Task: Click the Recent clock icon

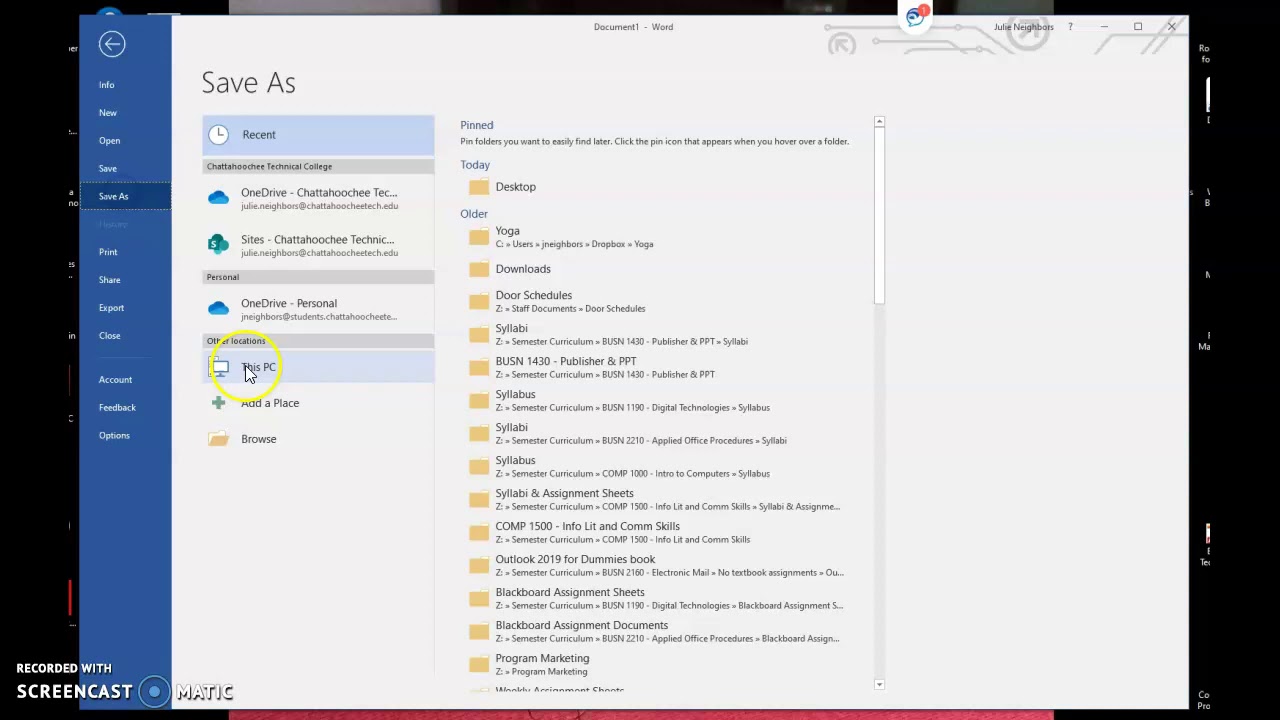Action: point(218,135)
